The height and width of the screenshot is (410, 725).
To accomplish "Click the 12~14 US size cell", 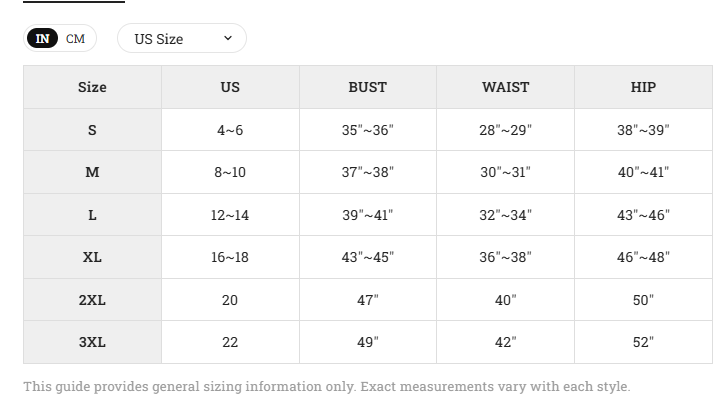I will pyautogui.click(x=230, y=215).
